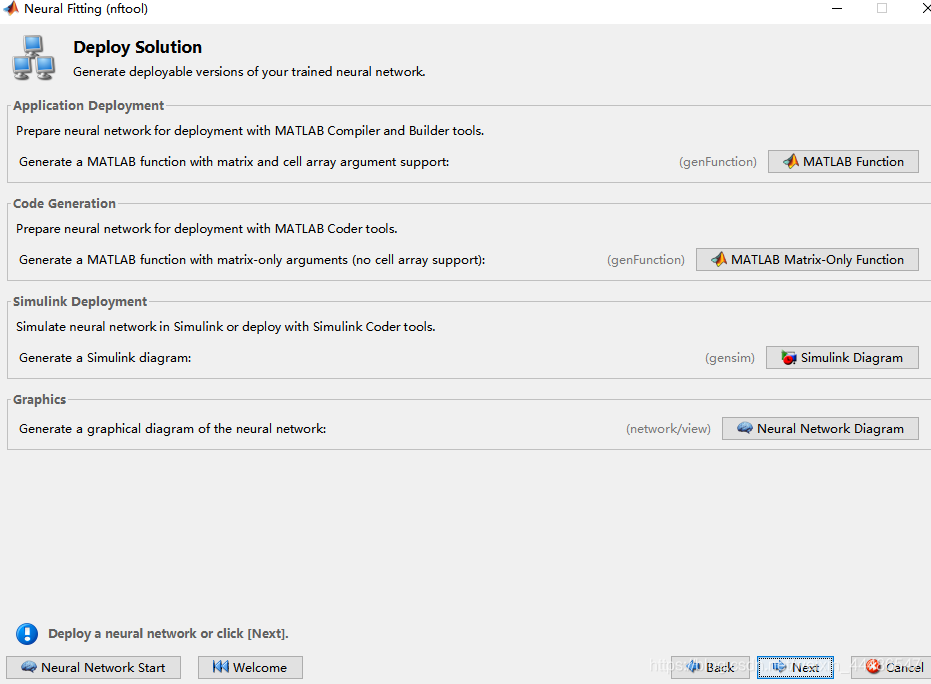Open the Welcome screen
This screenshot has width=931, height=684.
250,667
